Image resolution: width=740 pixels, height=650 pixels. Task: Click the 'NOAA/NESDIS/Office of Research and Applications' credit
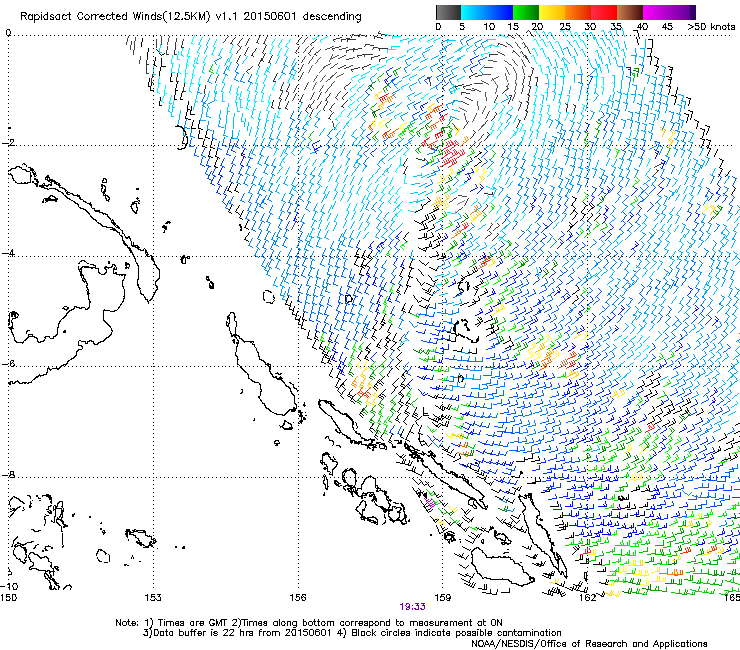coord(589,644)
